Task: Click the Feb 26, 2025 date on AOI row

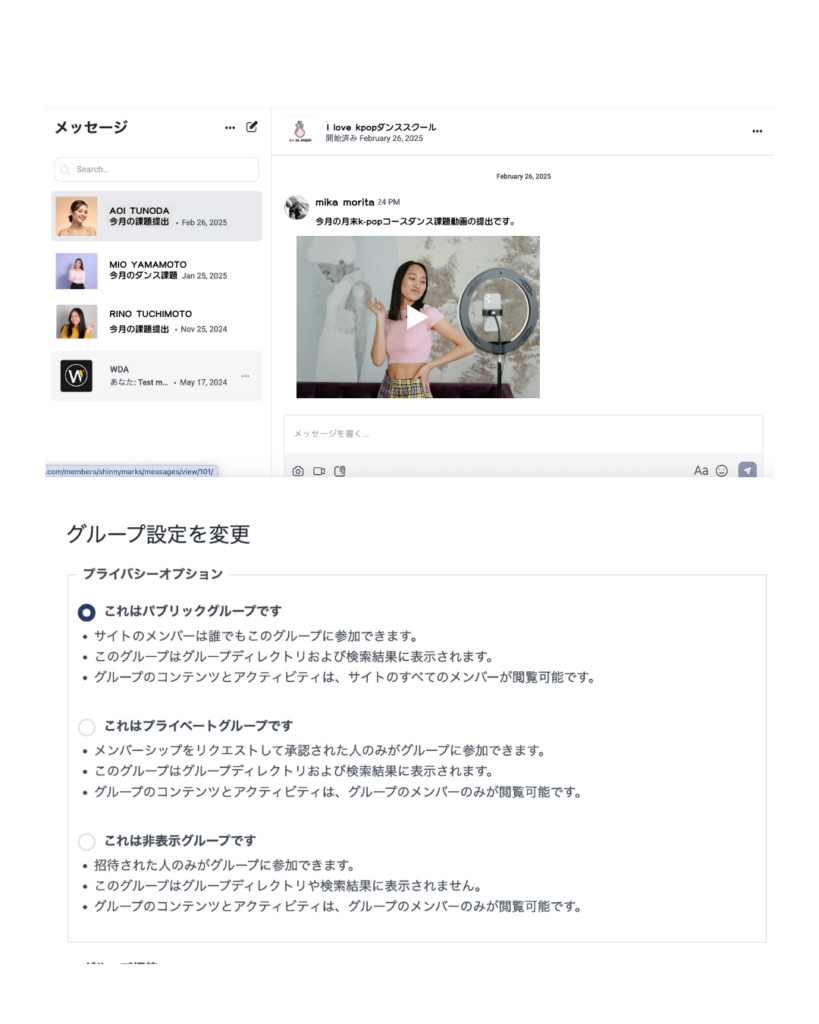Action: click(x=204, y=223)
